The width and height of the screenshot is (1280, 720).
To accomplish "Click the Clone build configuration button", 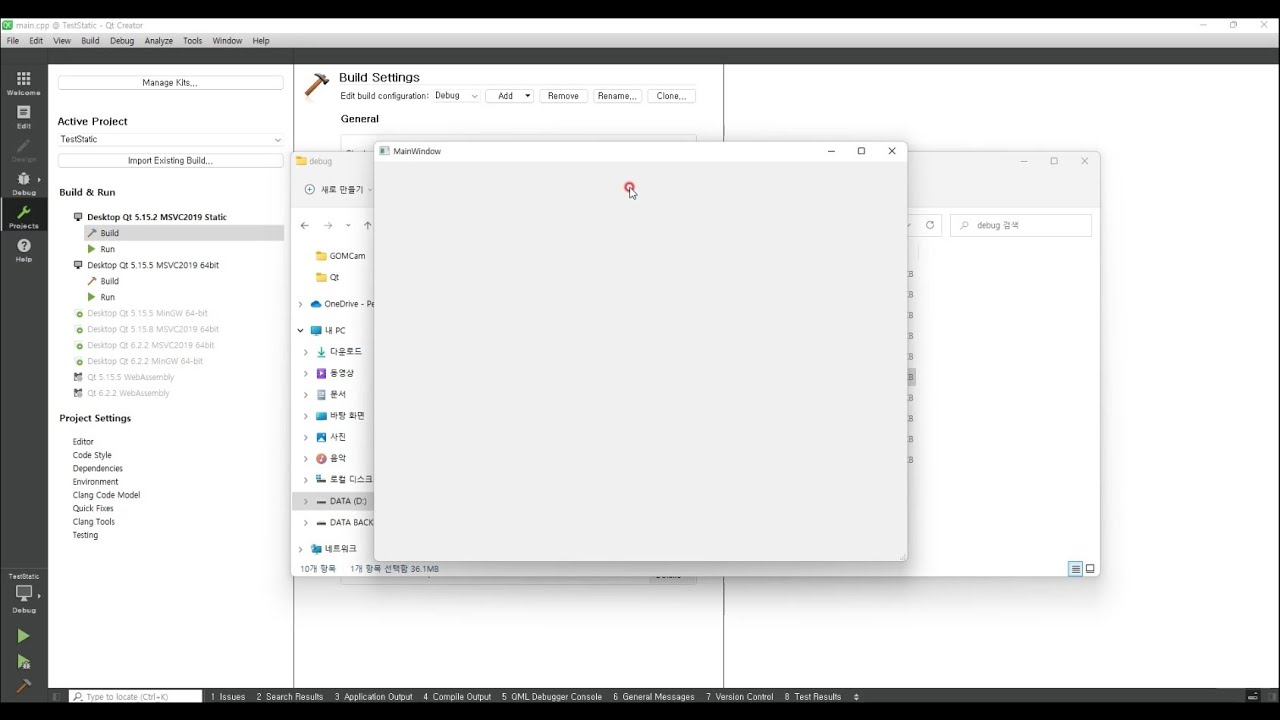I will [671, 96].
